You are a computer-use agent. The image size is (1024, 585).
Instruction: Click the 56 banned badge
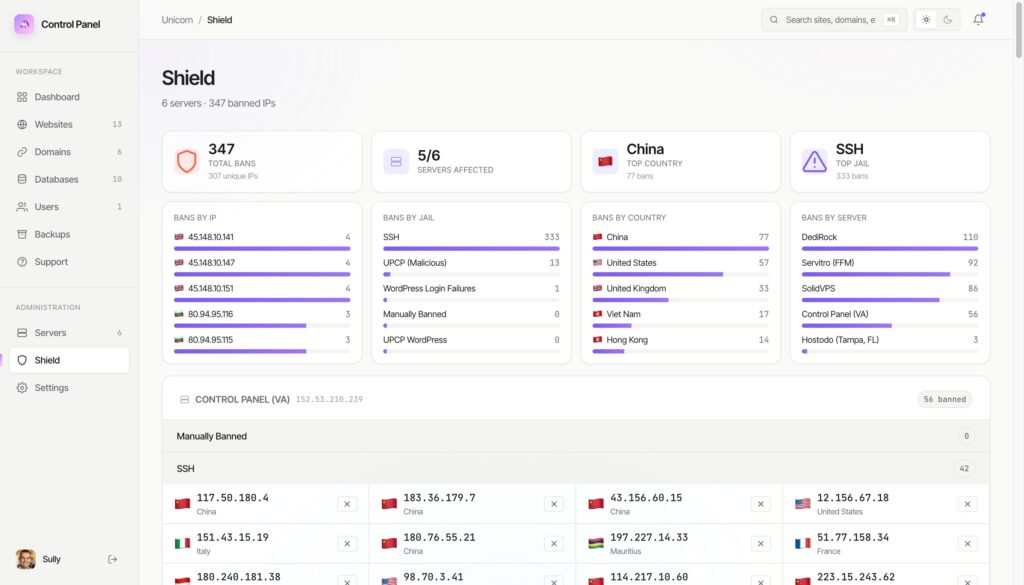(944, 400)
